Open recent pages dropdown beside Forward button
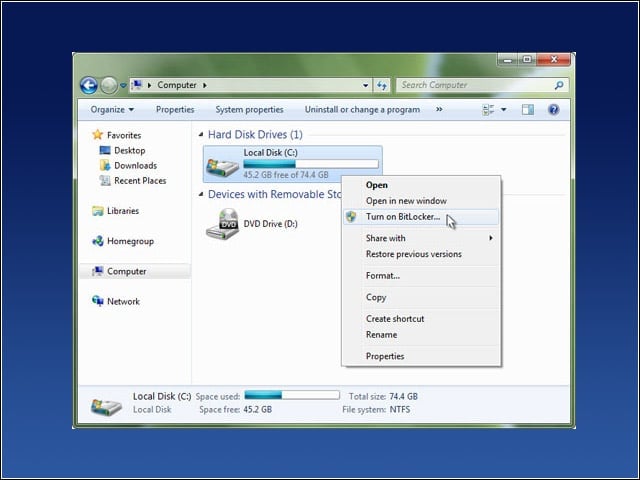 click(x=123, y=86)
